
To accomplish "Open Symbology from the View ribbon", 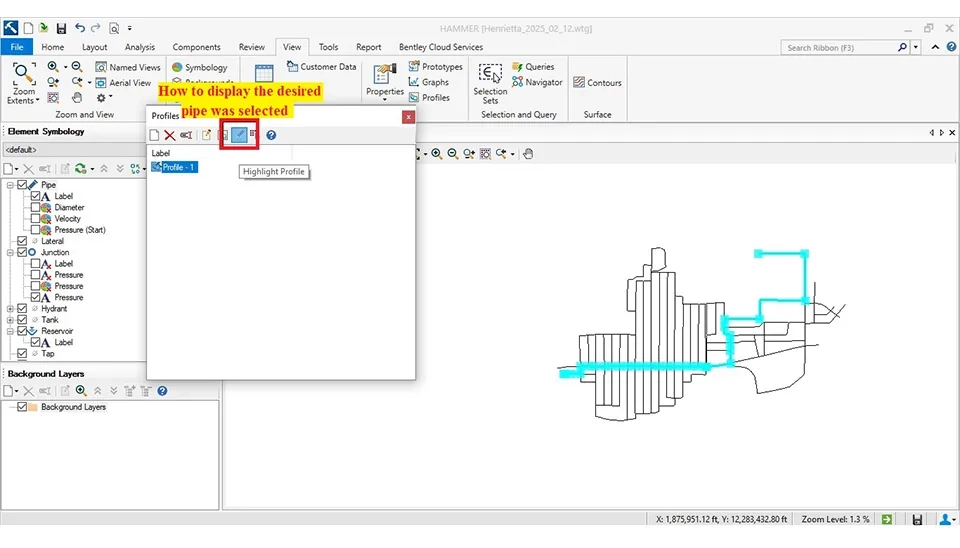I will [200, 67].
